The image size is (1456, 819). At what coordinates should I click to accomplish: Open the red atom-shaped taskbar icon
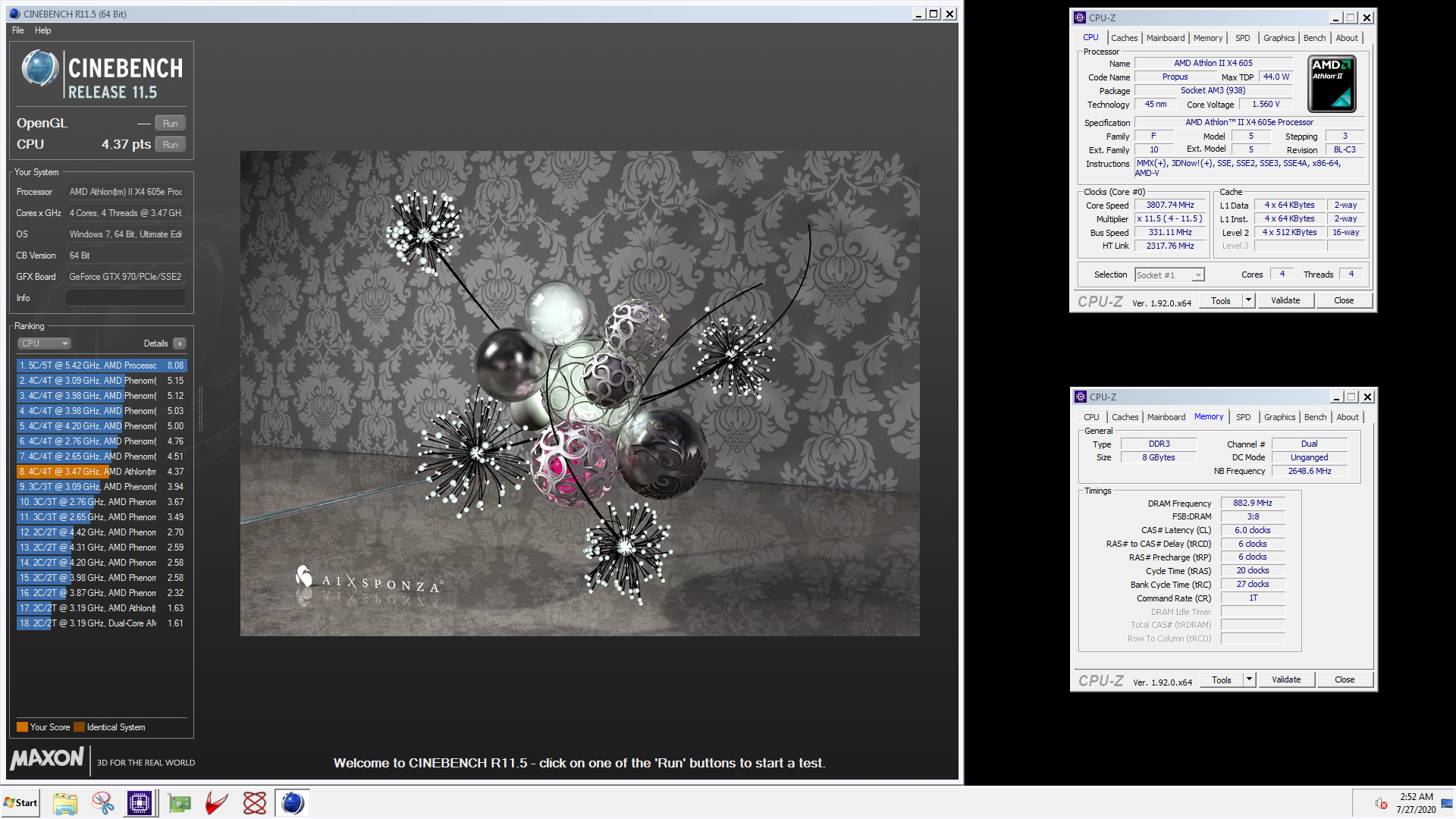pos(255,802)
